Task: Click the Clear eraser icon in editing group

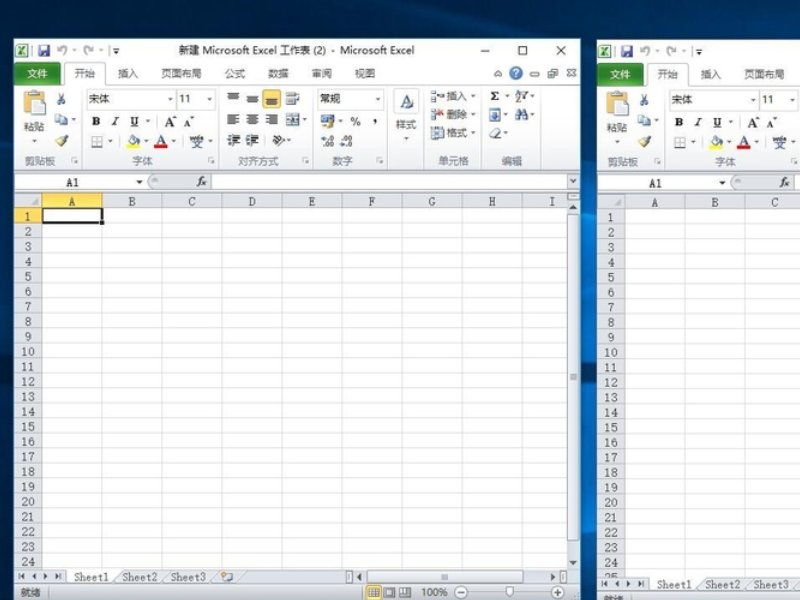Action: 495,134
